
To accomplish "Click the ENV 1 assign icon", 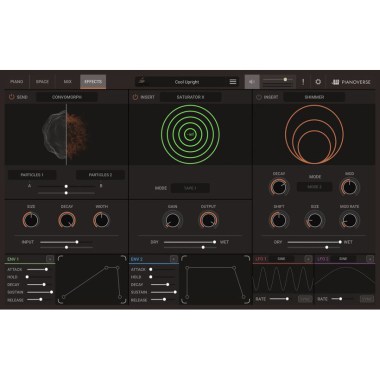I will click(x=50, y=259).
